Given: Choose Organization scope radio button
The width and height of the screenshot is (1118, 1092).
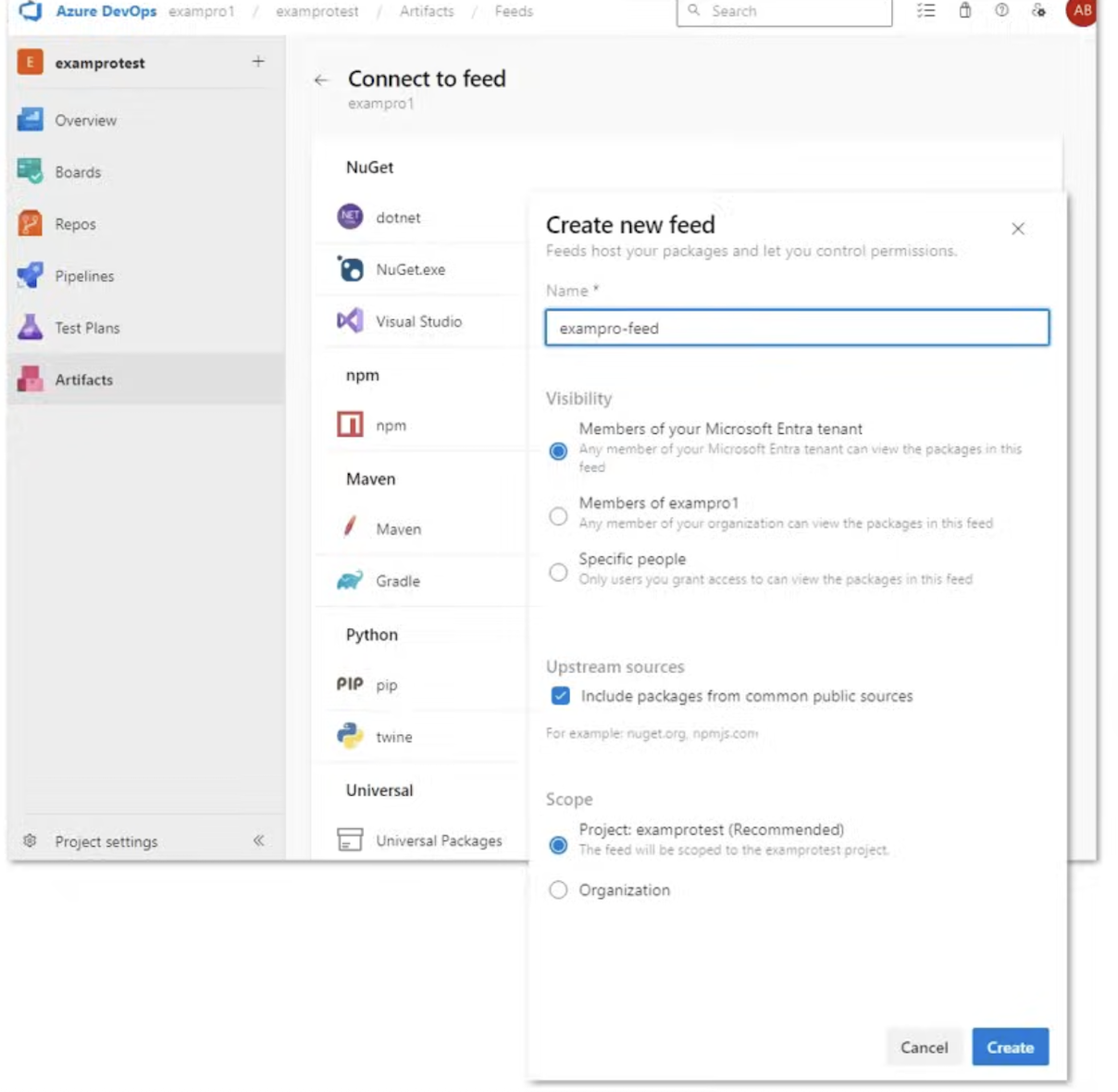Looking at the screenshot, I should tap(558, 890).
